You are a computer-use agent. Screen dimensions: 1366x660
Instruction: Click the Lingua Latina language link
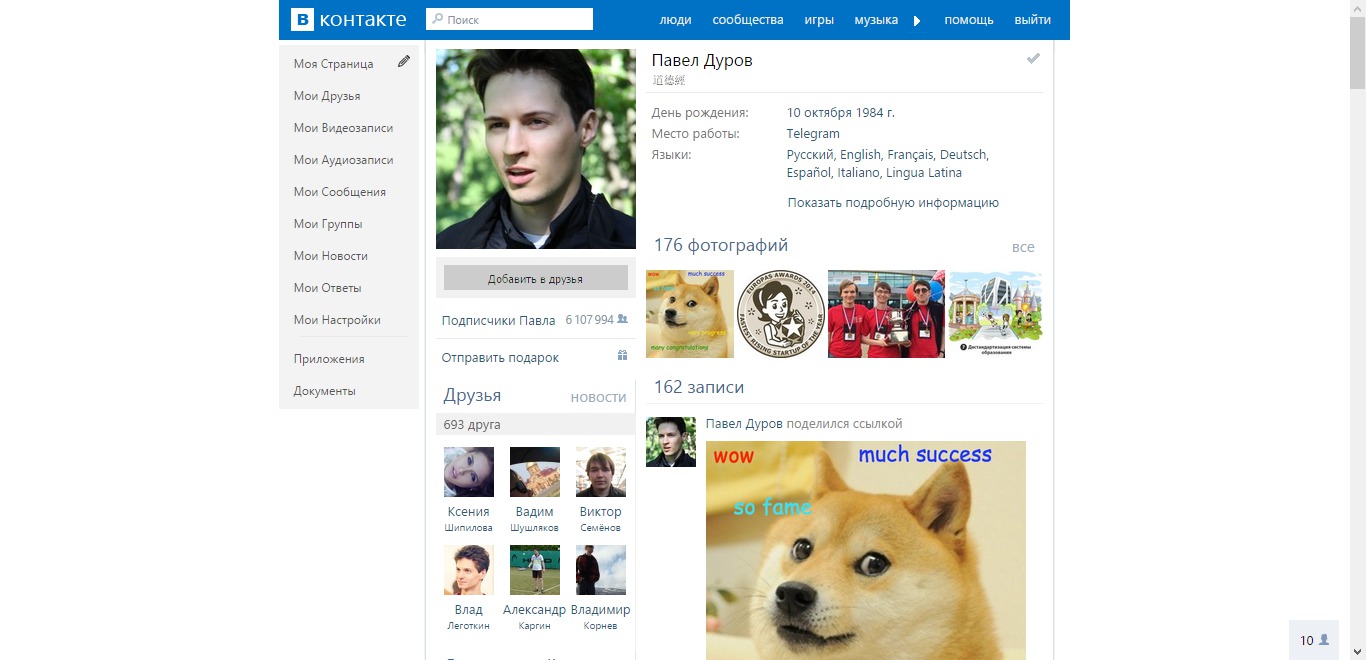point(924,172)
